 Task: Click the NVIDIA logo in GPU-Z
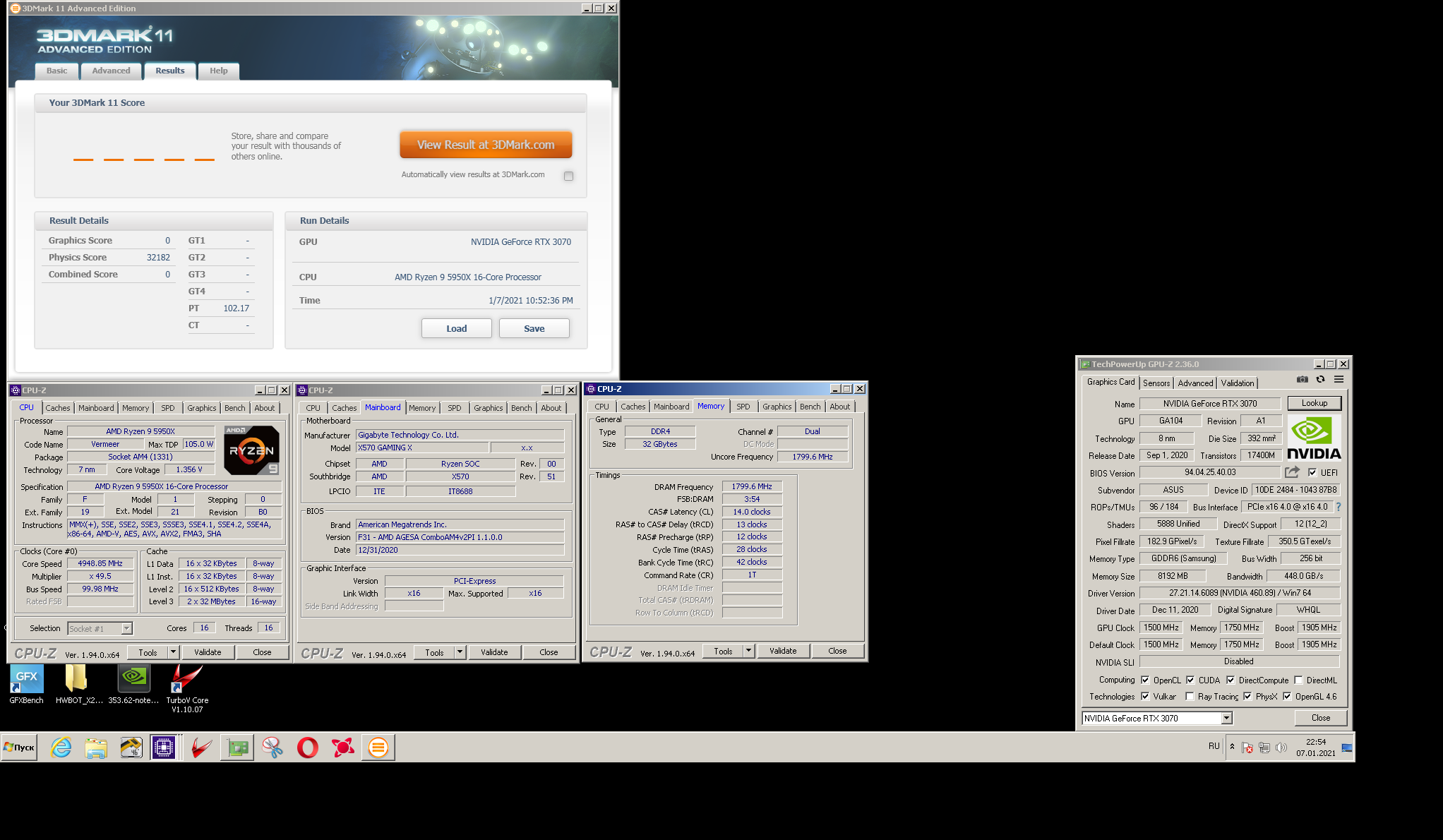click(1314, 438)
